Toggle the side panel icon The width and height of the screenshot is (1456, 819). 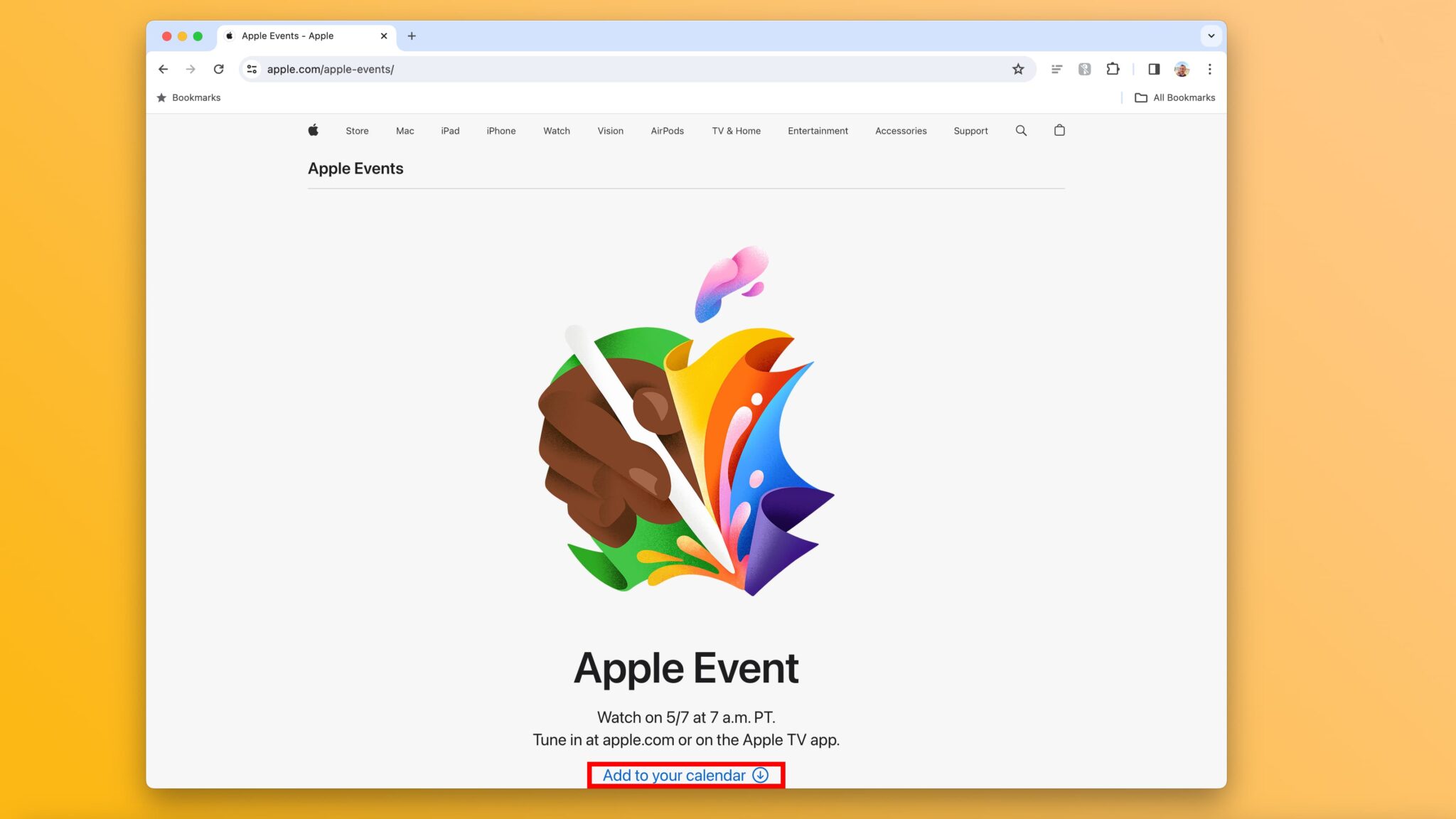pos(1154,69)
